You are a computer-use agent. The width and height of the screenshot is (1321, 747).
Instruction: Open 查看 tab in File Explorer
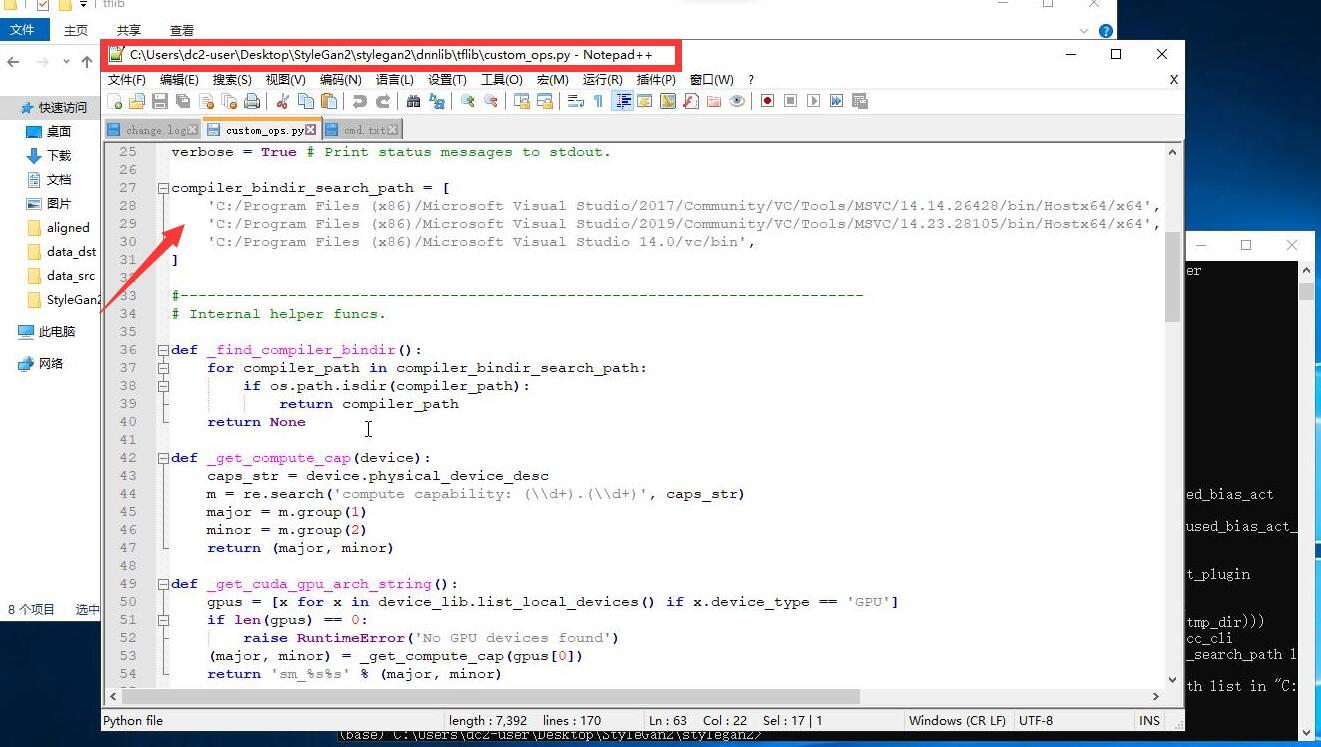[x=182, y=31]
